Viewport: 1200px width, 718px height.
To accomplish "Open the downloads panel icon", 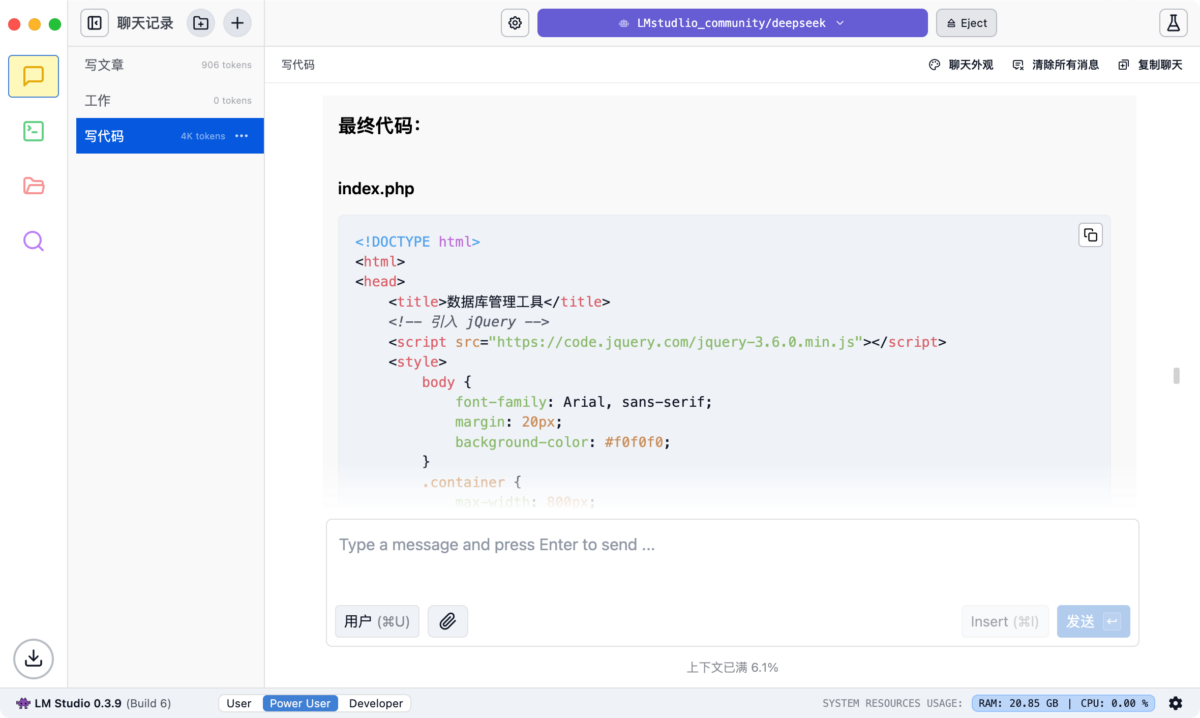I will [33, 658].
